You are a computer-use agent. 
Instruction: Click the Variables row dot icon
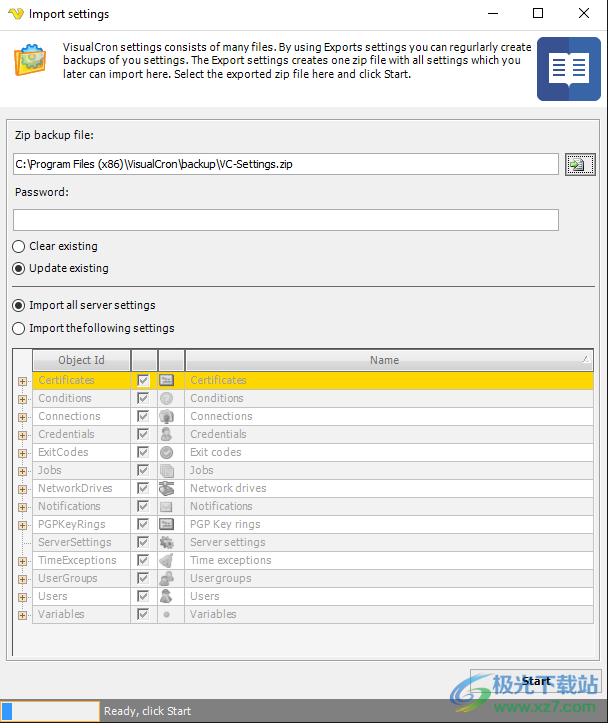(x=166, y=614)
